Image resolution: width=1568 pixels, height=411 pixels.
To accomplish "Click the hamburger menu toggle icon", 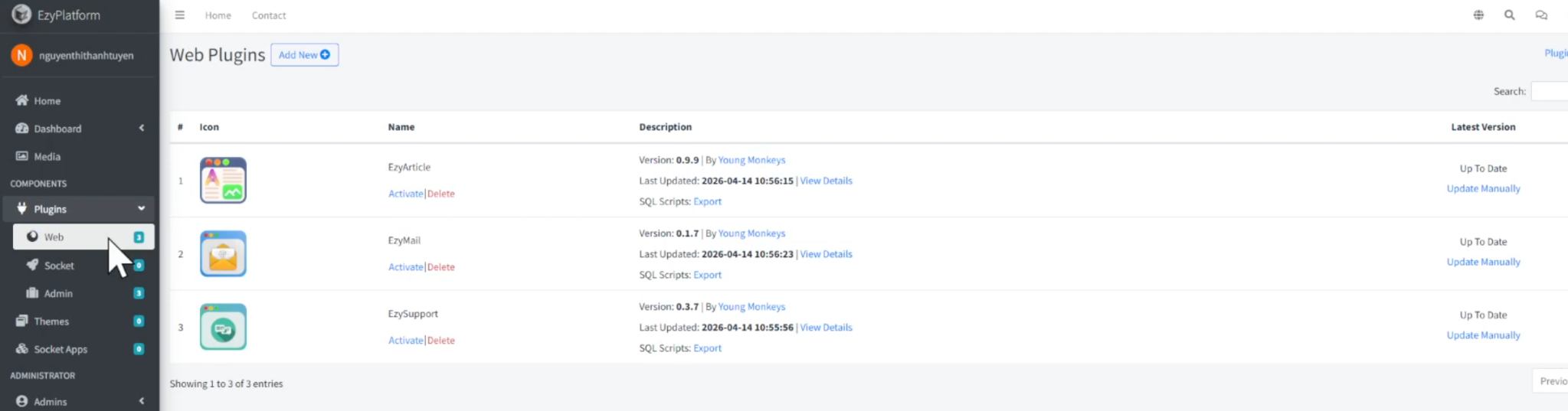I will point(180,15).
